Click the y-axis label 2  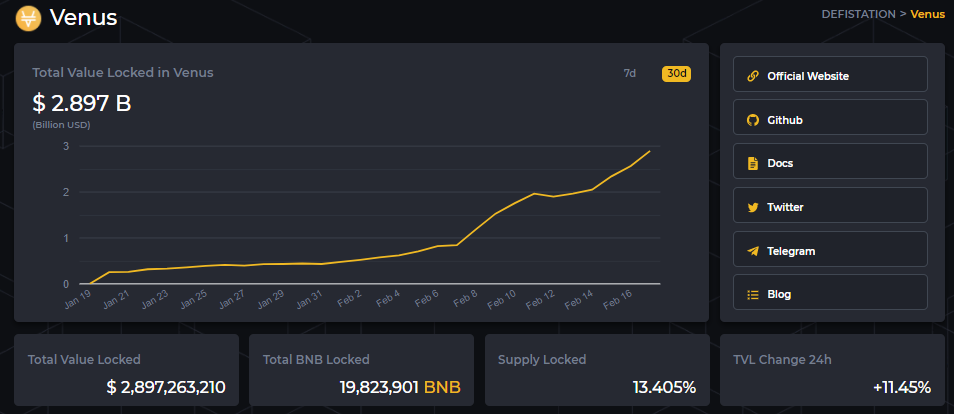pyautogui.click(x=66, y=192)
